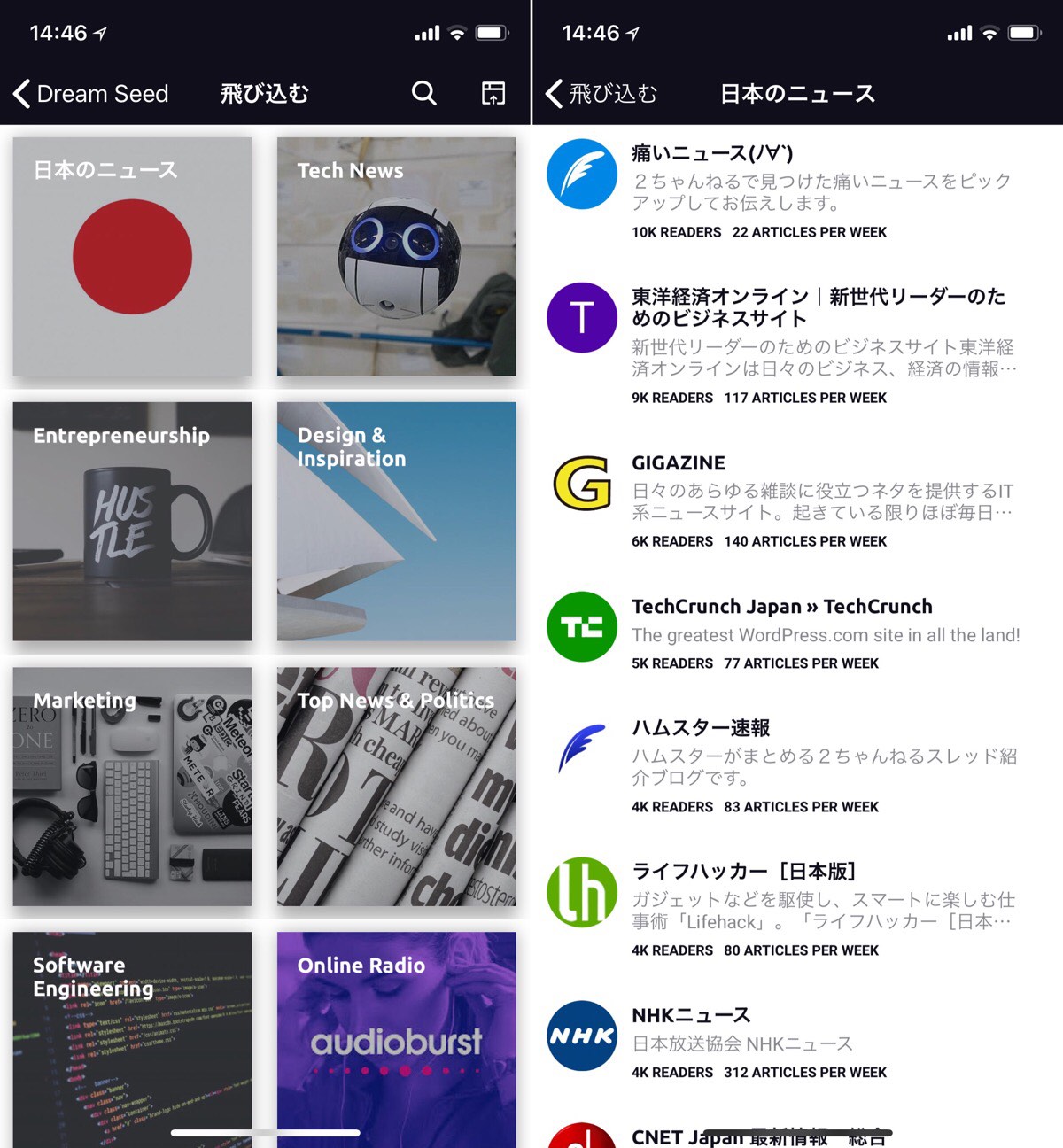Tap the 飛び込む screen title
The height and width of the screenshot is (1148, 1063).
pos(265,93)
